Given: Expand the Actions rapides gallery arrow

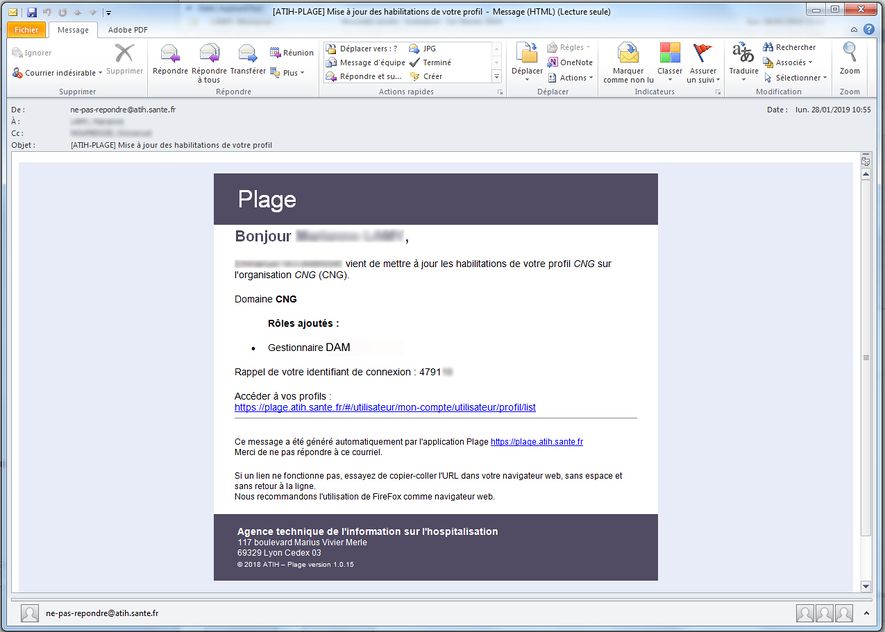Looking at the screenshot, I should 497,76.
